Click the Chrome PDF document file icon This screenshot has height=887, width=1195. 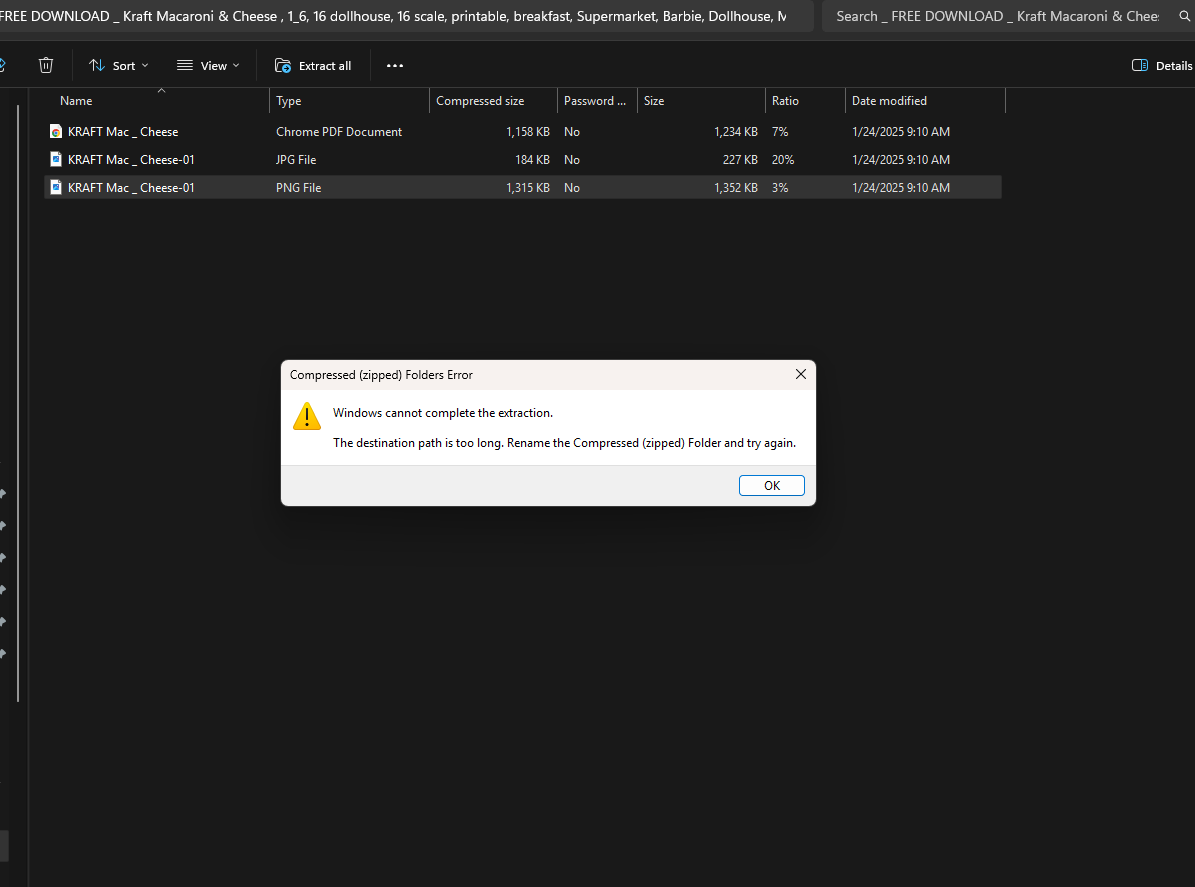(x=56, y=132)
